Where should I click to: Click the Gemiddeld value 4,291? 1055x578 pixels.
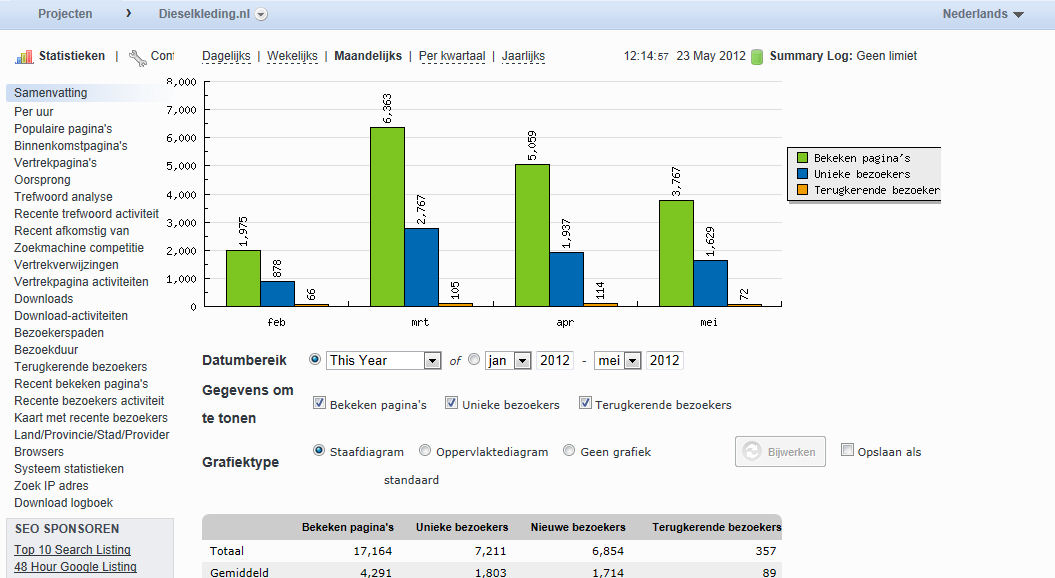(376, 573)
